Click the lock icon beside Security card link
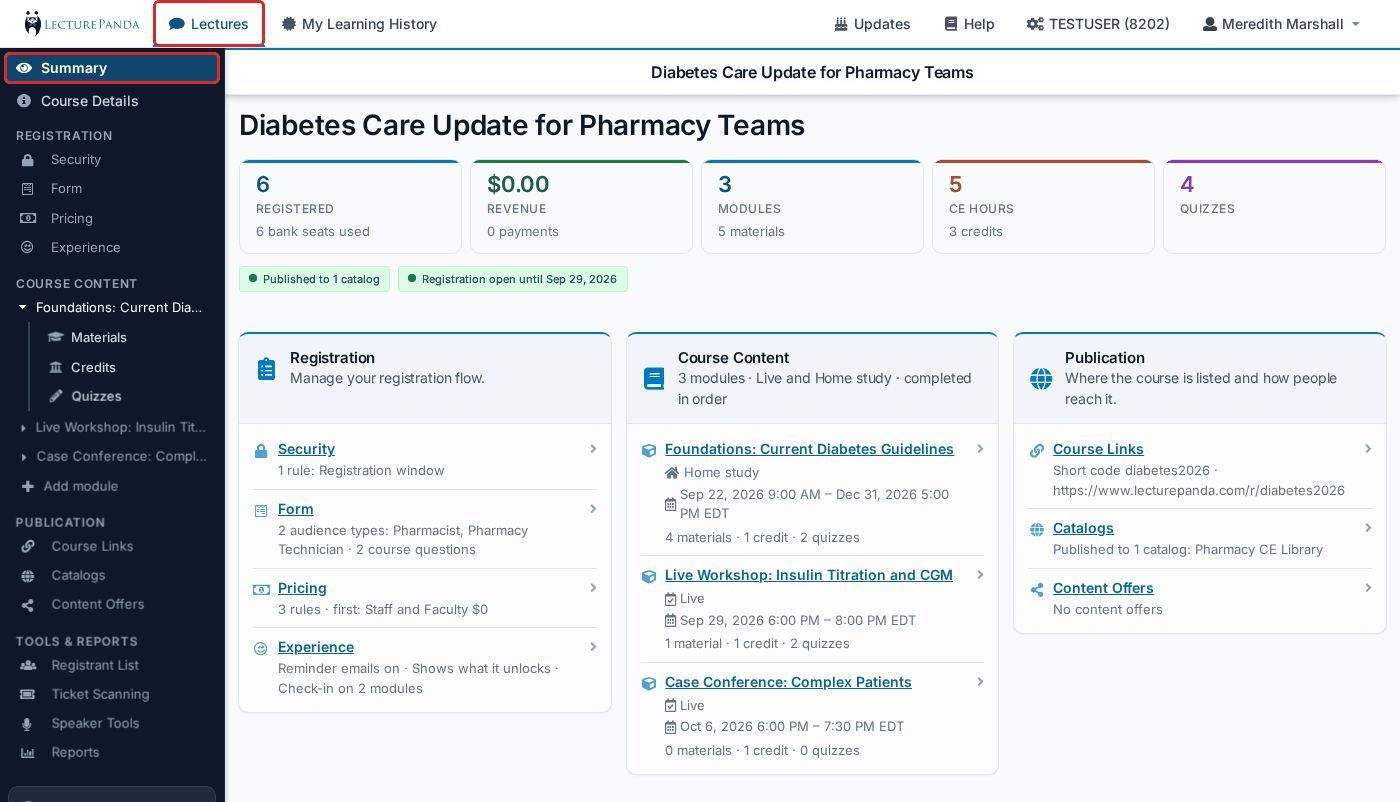 point(261,451)
